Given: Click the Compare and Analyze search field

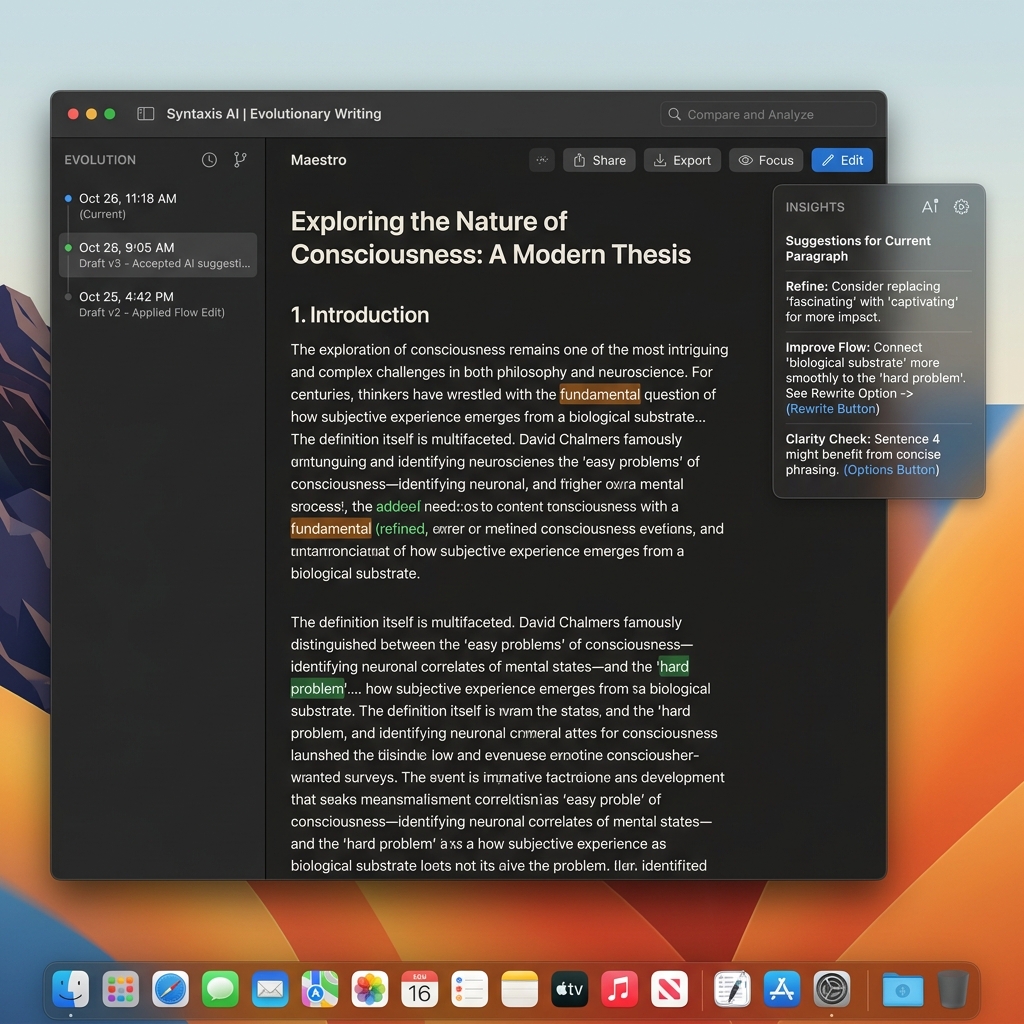Looking at the screenshot, I should [x=768, y=114].
